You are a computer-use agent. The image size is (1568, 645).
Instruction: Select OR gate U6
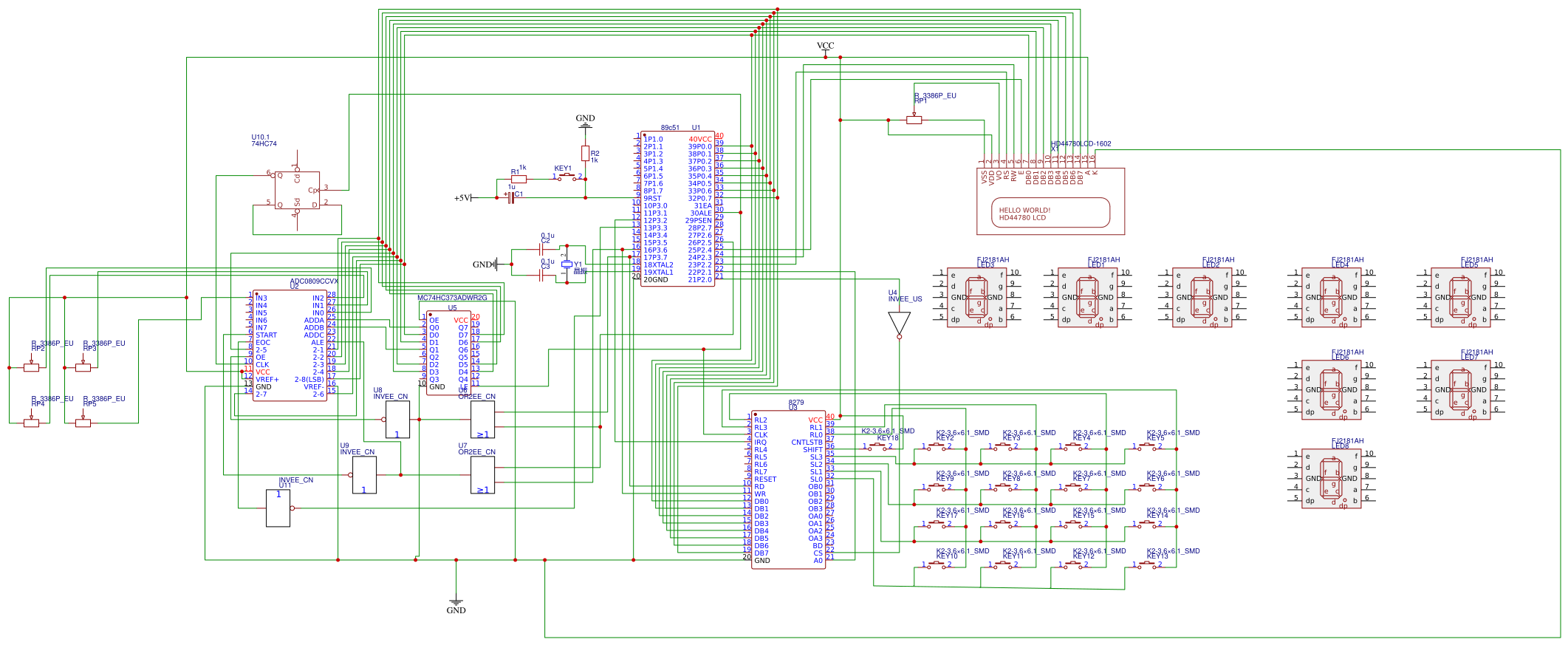[482, 420]
